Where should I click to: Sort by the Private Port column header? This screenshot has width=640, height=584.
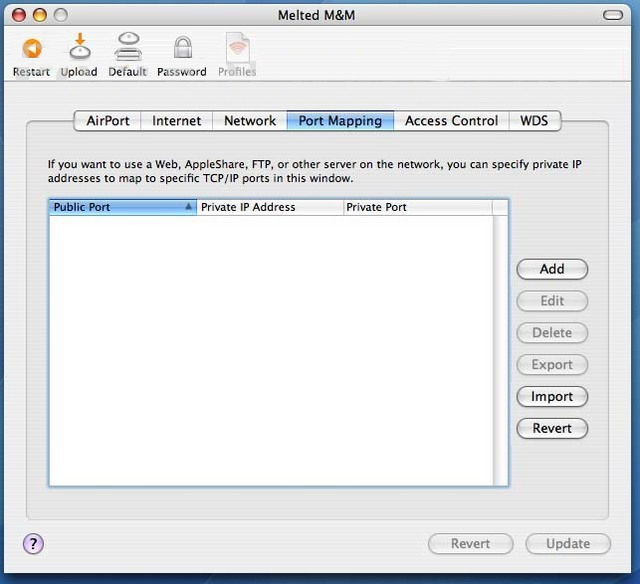click(x=418, y=207)
